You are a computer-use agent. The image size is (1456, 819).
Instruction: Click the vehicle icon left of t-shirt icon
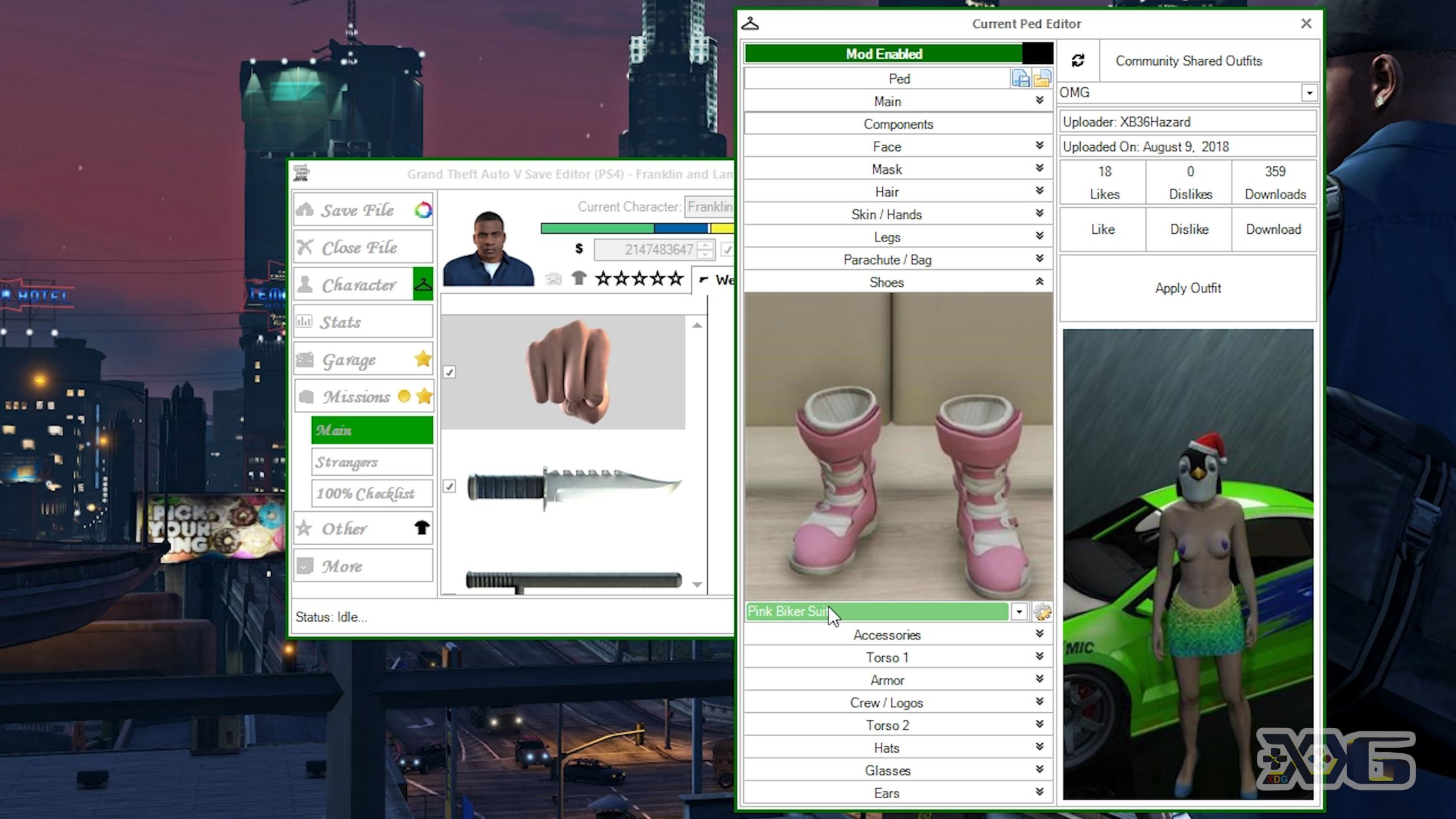(x=554, y=278)
